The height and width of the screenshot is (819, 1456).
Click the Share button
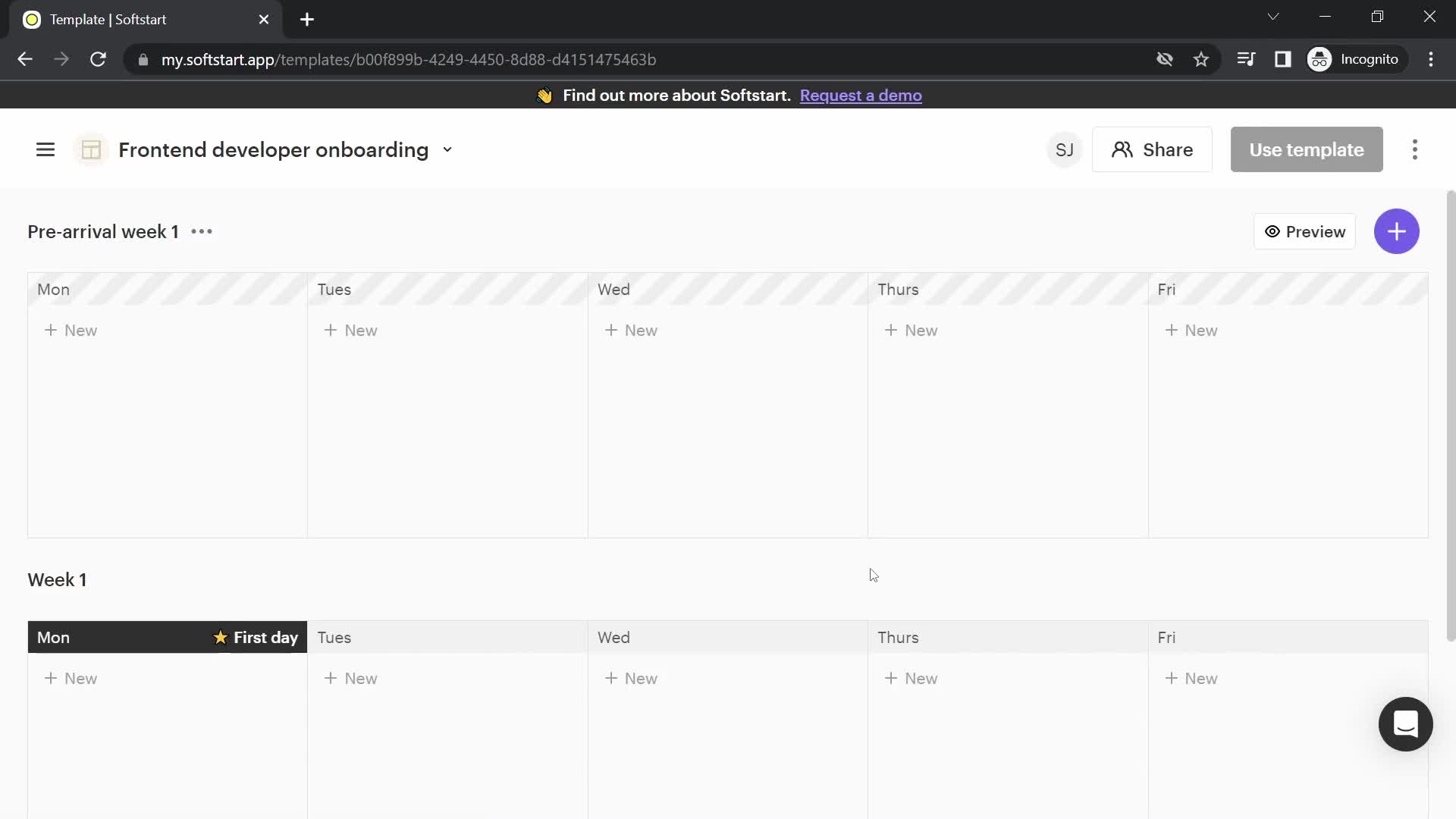(1152, 149)
